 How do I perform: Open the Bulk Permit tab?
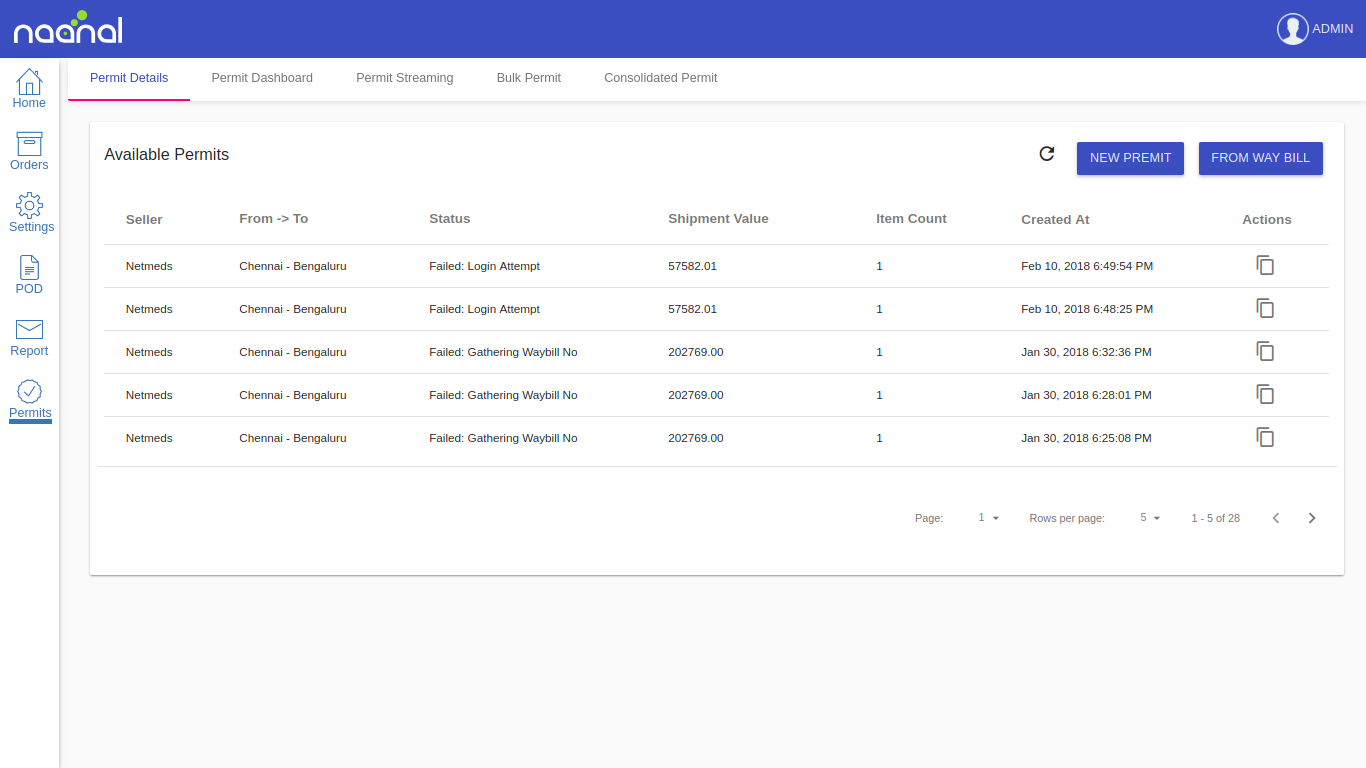(x=528, y=77)
